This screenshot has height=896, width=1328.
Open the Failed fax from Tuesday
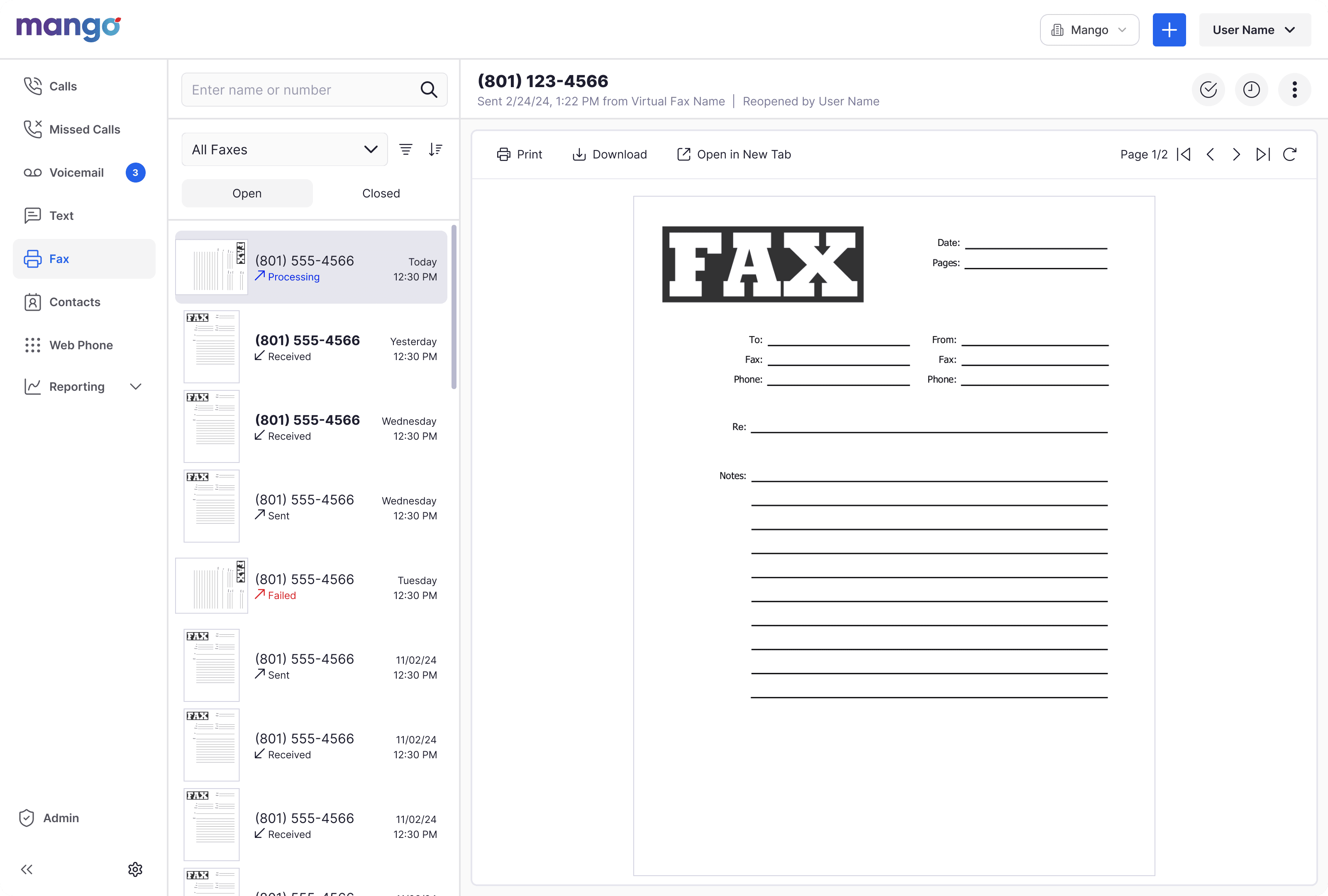(x=311, y=587)
